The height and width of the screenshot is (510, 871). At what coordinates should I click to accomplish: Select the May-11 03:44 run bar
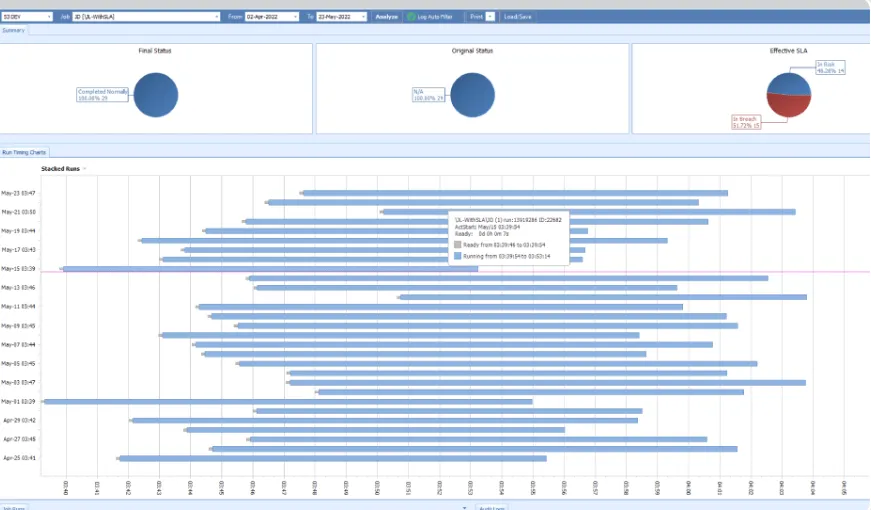pyautogui.click(x=440, y=307)
